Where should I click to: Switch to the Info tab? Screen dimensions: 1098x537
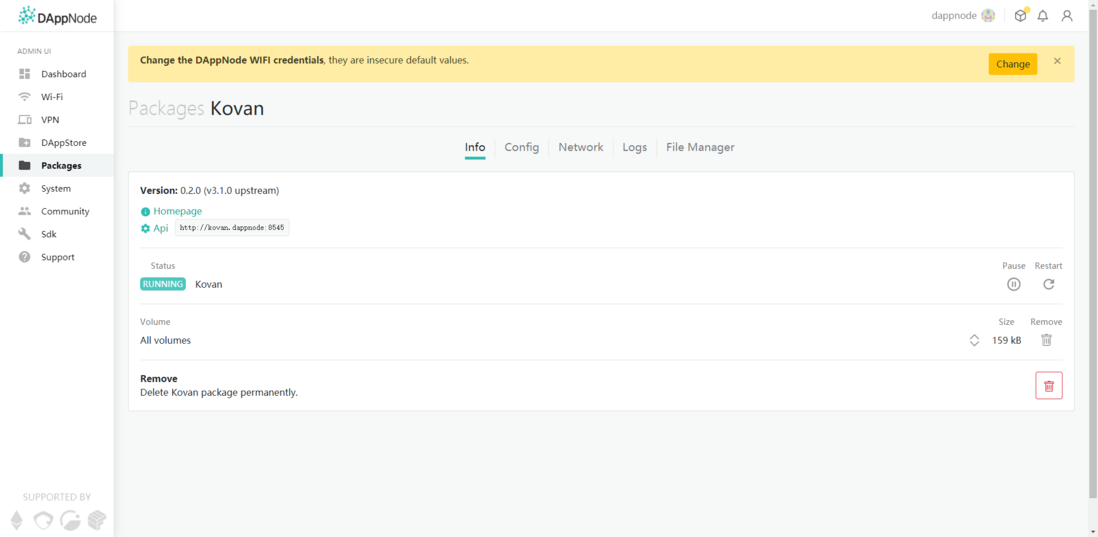point(475,148)
